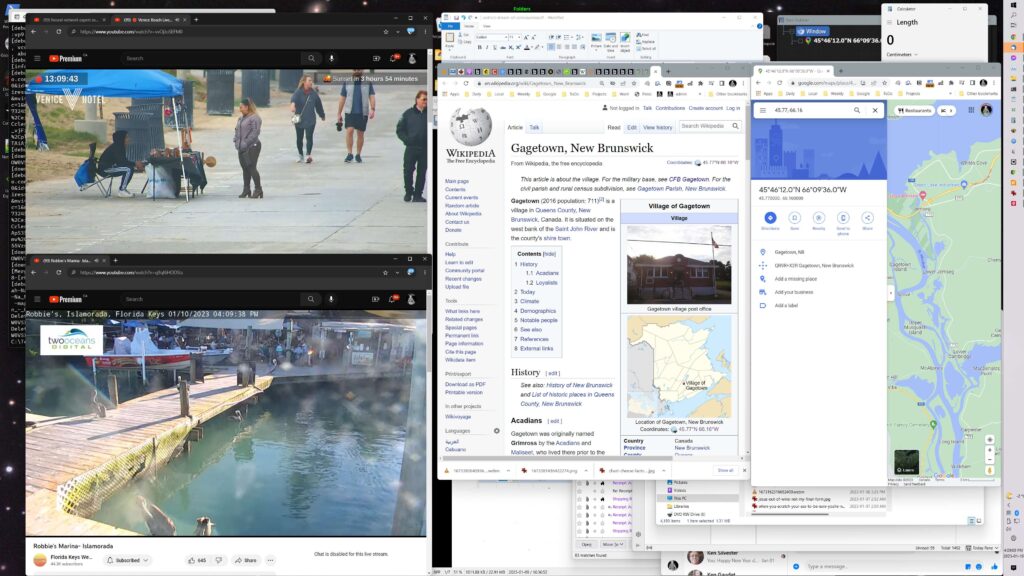Image resolution: width=1024 pixels, height=576 pixels.
Task: Click the Share button under Robbie's Marina video
Action: 245,560
